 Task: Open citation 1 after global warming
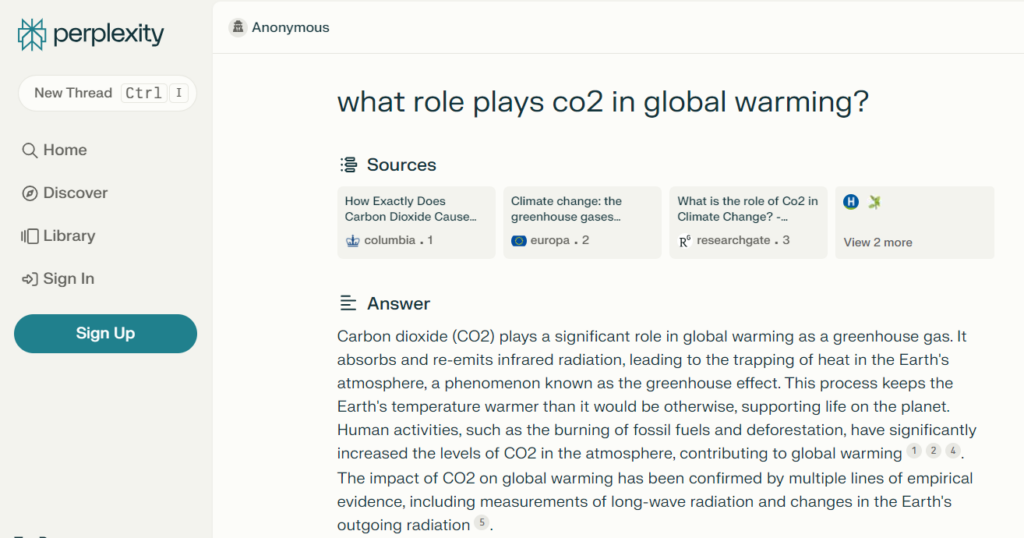(914, 451)
